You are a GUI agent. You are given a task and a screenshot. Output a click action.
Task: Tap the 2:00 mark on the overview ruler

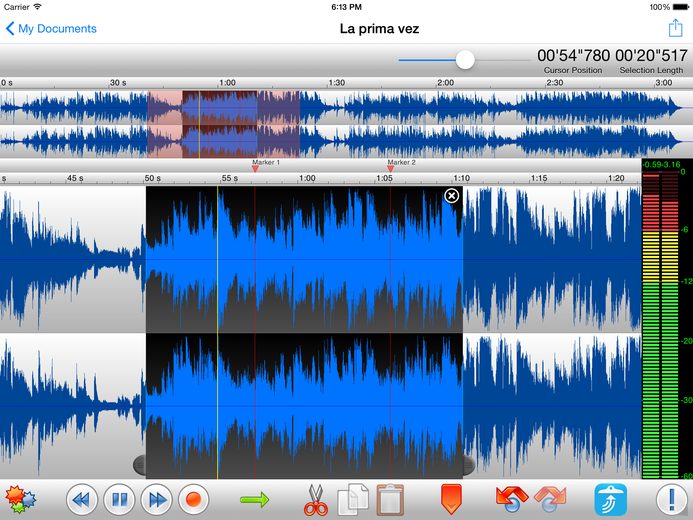pos(445,83)
